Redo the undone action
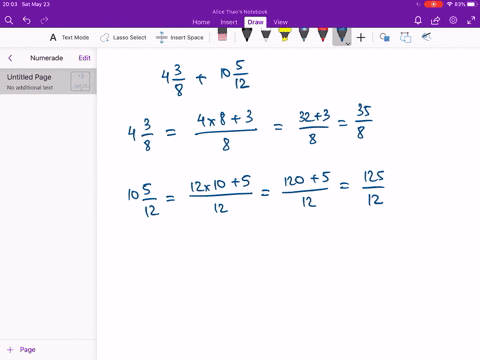The image size is (480, 360). [44, 21]
